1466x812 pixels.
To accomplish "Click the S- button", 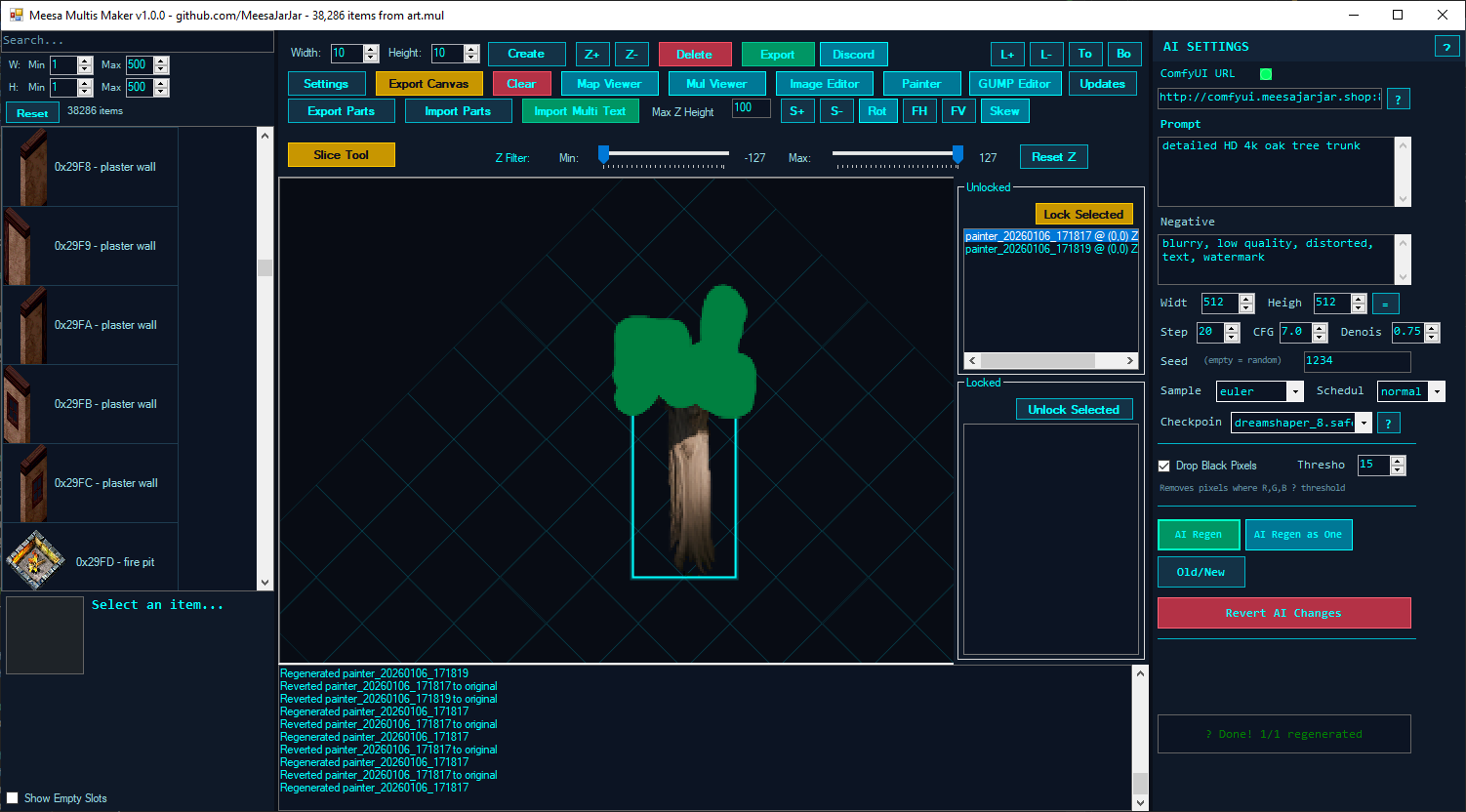I will tap(836, 111).
